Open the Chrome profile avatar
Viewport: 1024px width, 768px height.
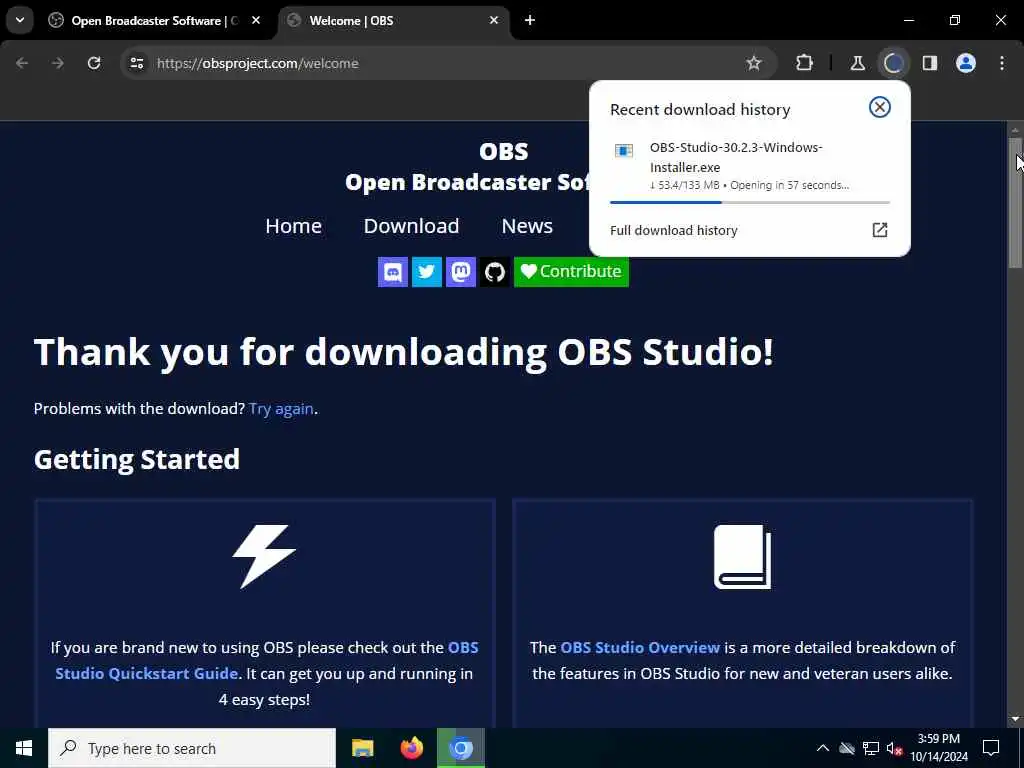pos(966,63)
